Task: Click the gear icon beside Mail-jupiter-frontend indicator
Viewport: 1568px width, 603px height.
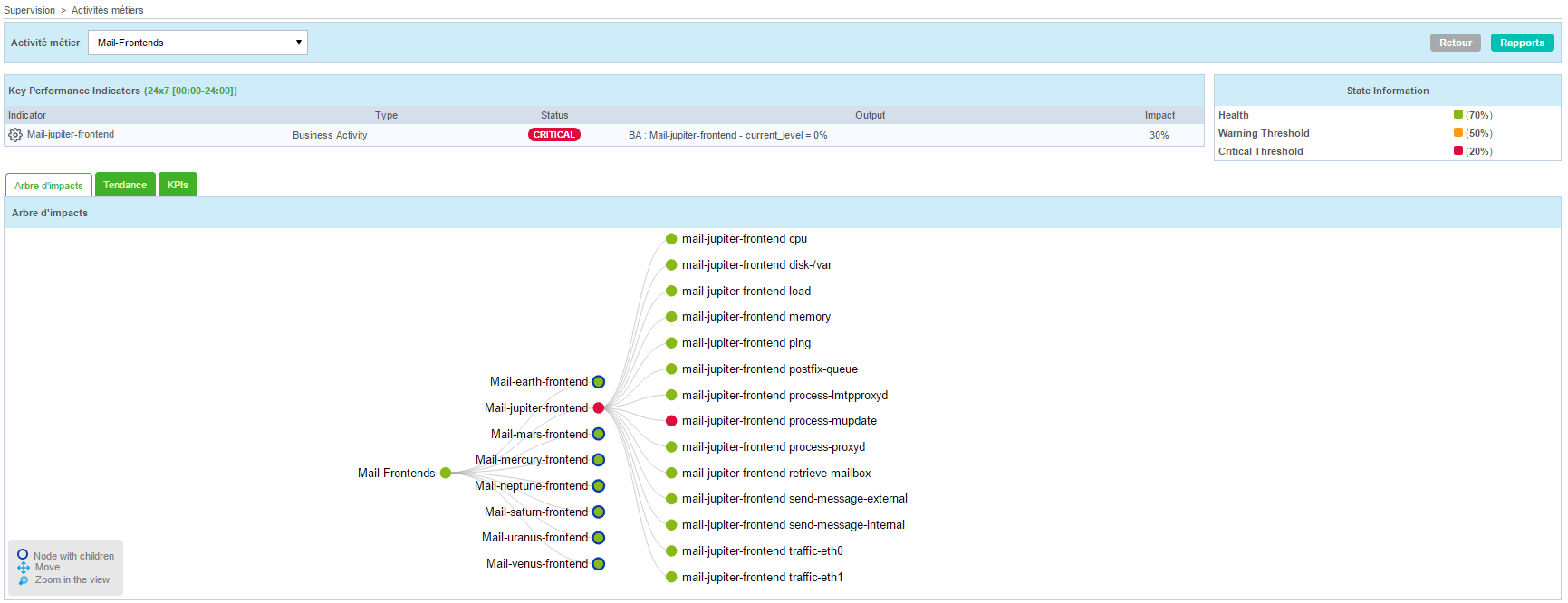Action: [x=15, y=135]
